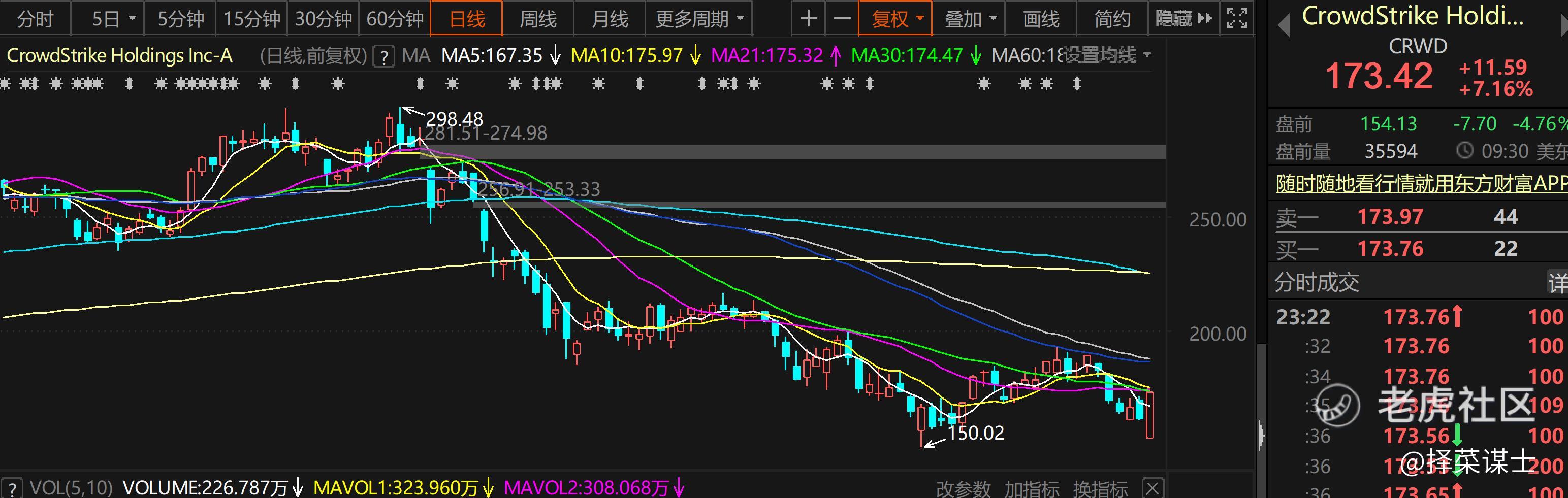
Task: Close the VOL indicator panel
Action: click(1153, 488)
